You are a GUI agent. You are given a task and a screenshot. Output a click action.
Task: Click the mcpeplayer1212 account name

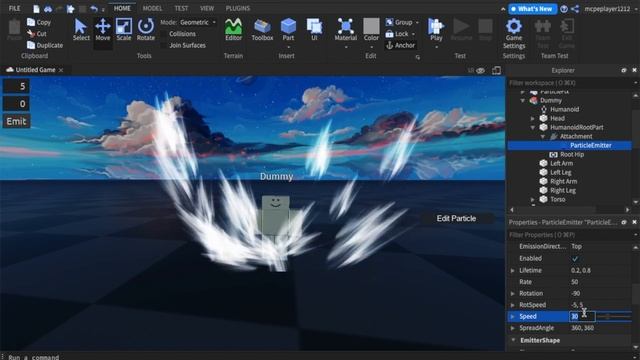tap(607, 9)
